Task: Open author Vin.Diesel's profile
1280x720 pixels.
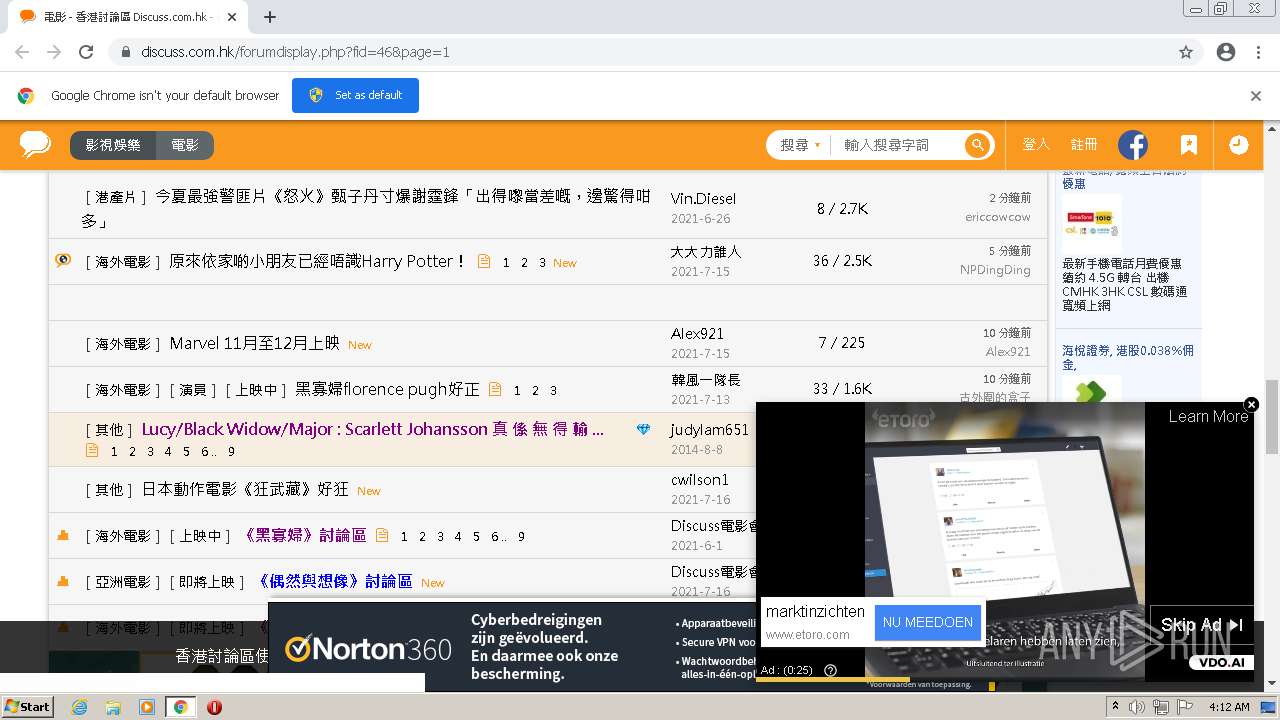Action: click(x=703, y=198)
